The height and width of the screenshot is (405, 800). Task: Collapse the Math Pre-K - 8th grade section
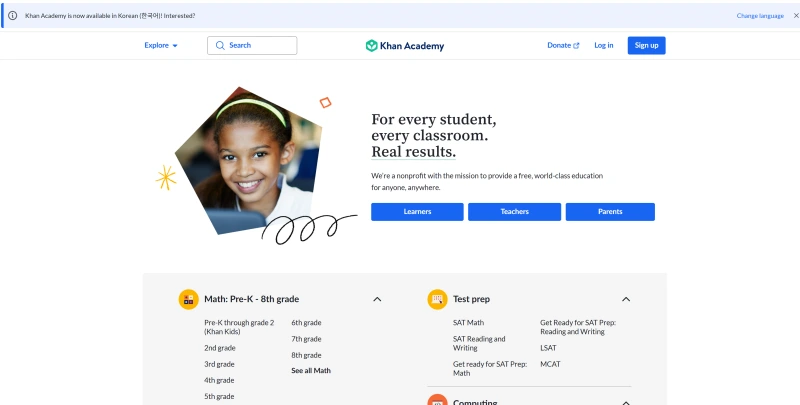377,299
